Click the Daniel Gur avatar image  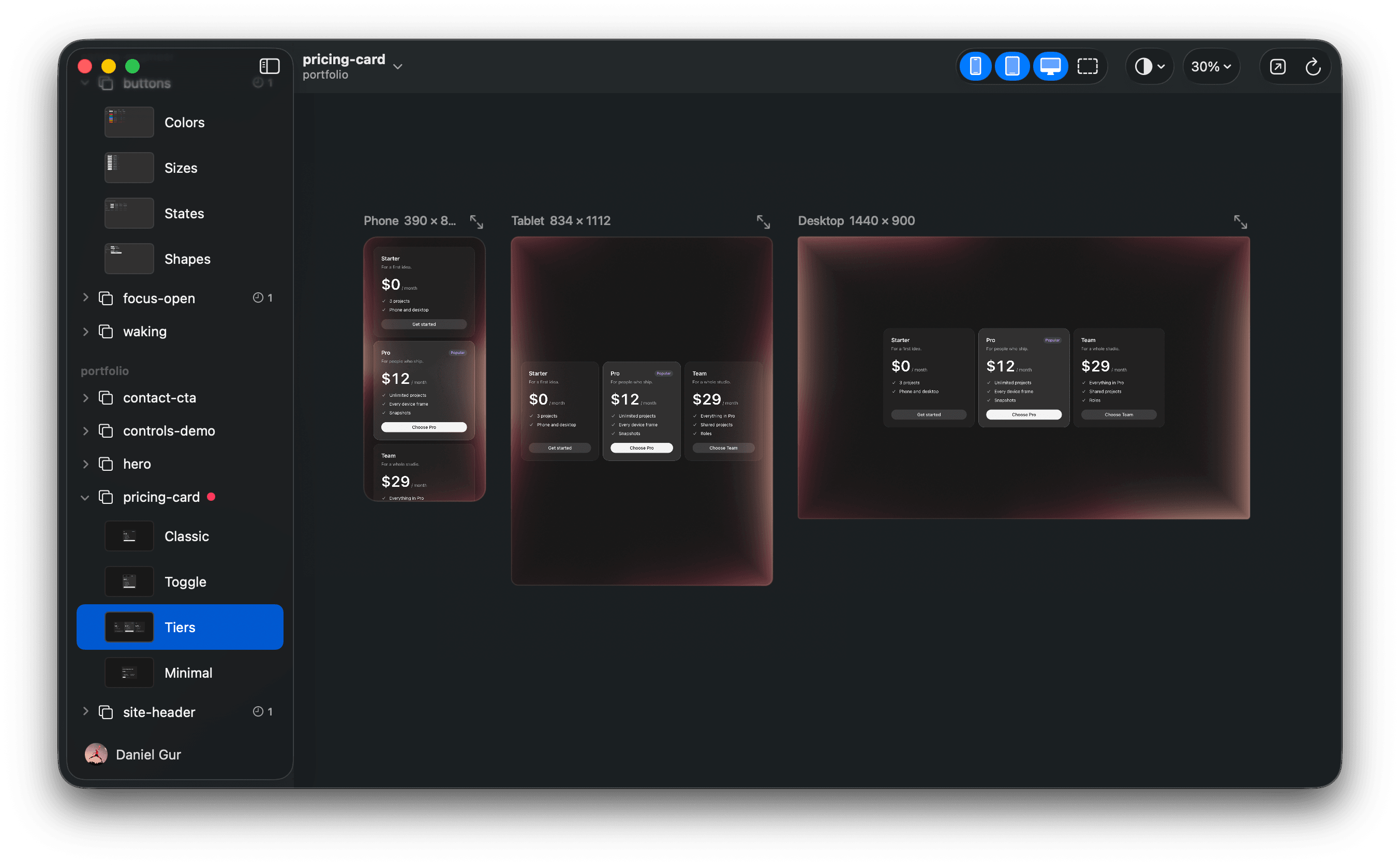pyautogui.click(x=96, y=755)
